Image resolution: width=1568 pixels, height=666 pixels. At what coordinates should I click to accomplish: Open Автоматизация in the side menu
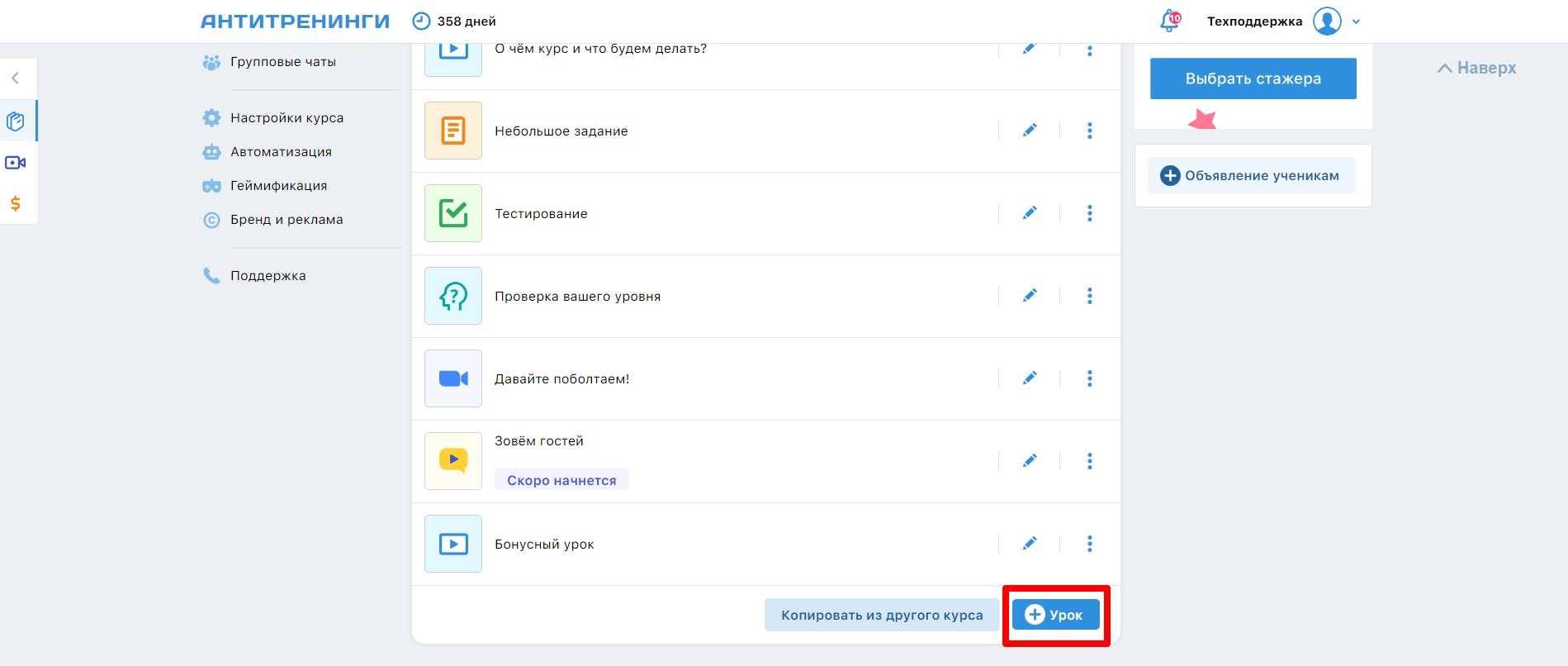point(281,152)
